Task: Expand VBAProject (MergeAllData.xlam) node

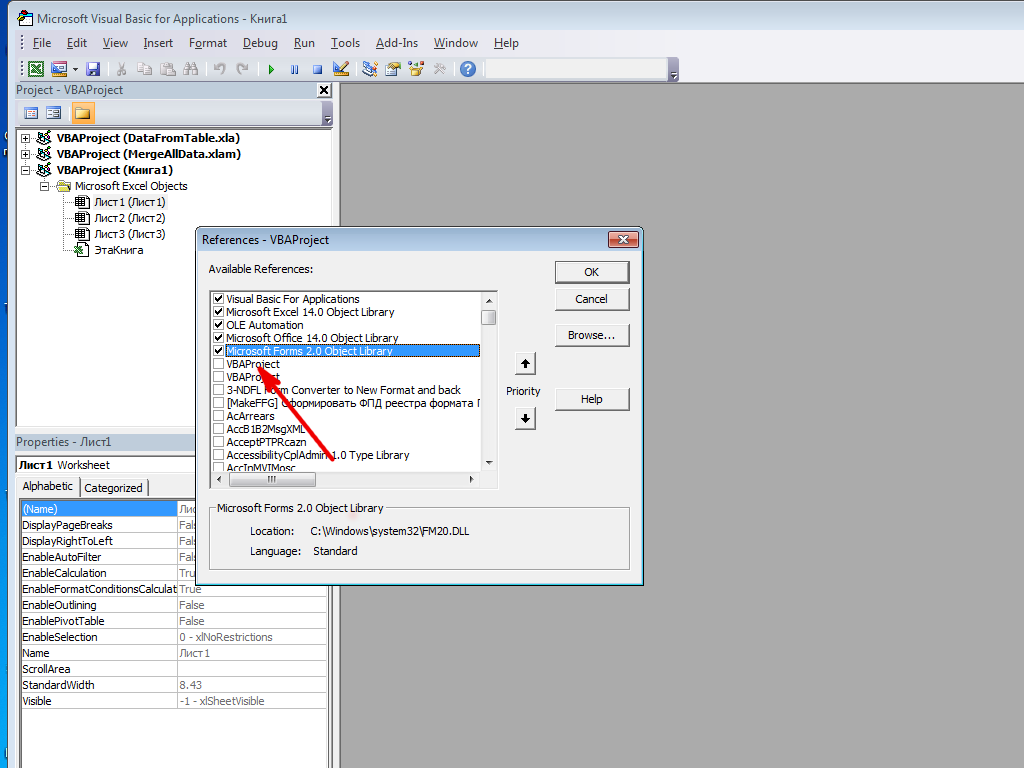Action: tap(25, 154)
